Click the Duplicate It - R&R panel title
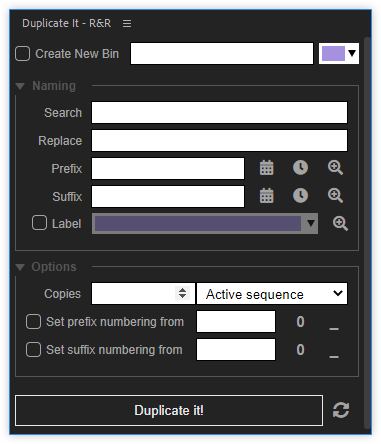This screenshot has height=444, width=381. (x=67, y=23)
